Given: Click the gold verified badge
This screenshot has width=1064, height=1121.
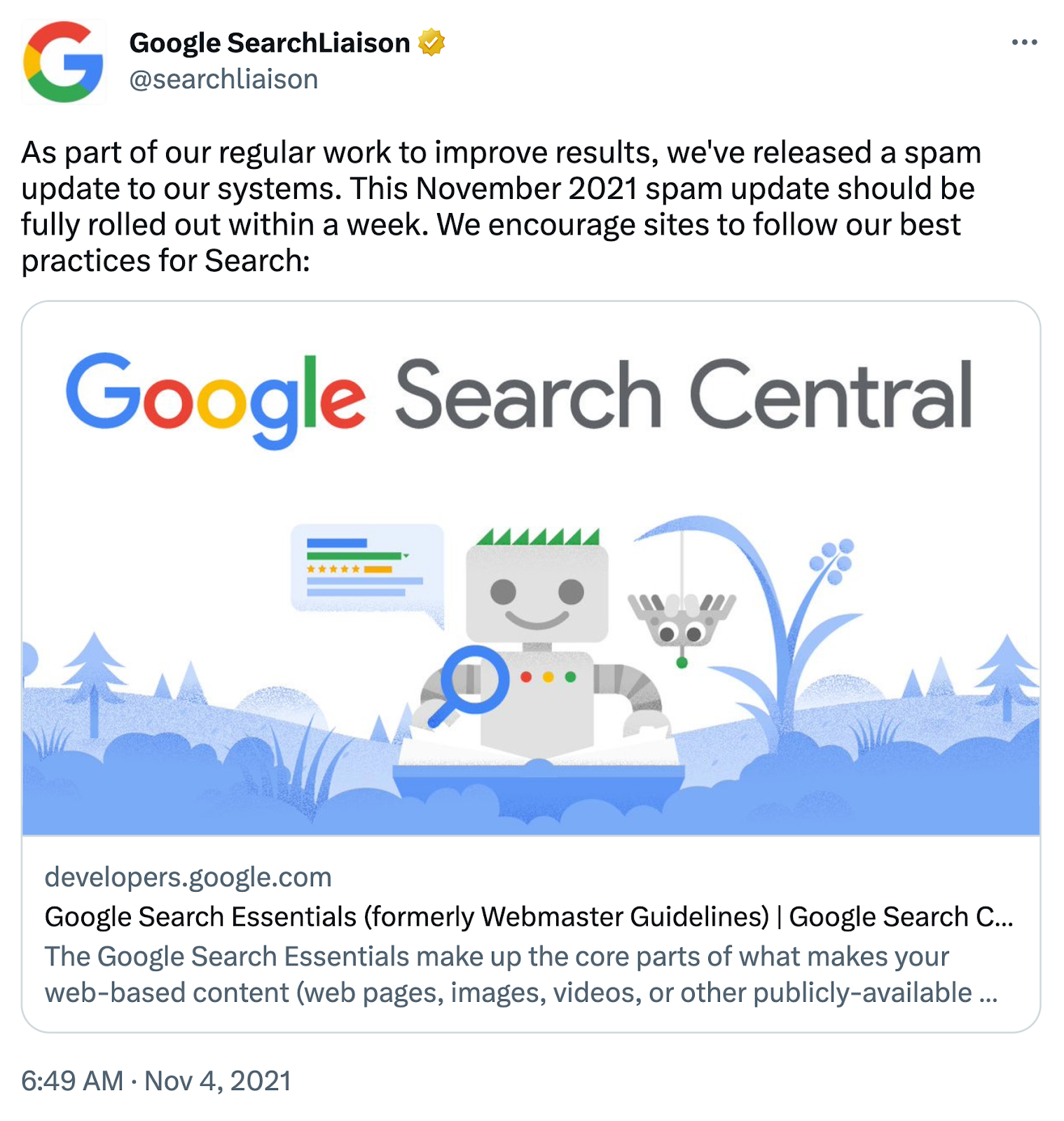Looking at the screenshot, I should pyautogui.click(x=430, y=42).
